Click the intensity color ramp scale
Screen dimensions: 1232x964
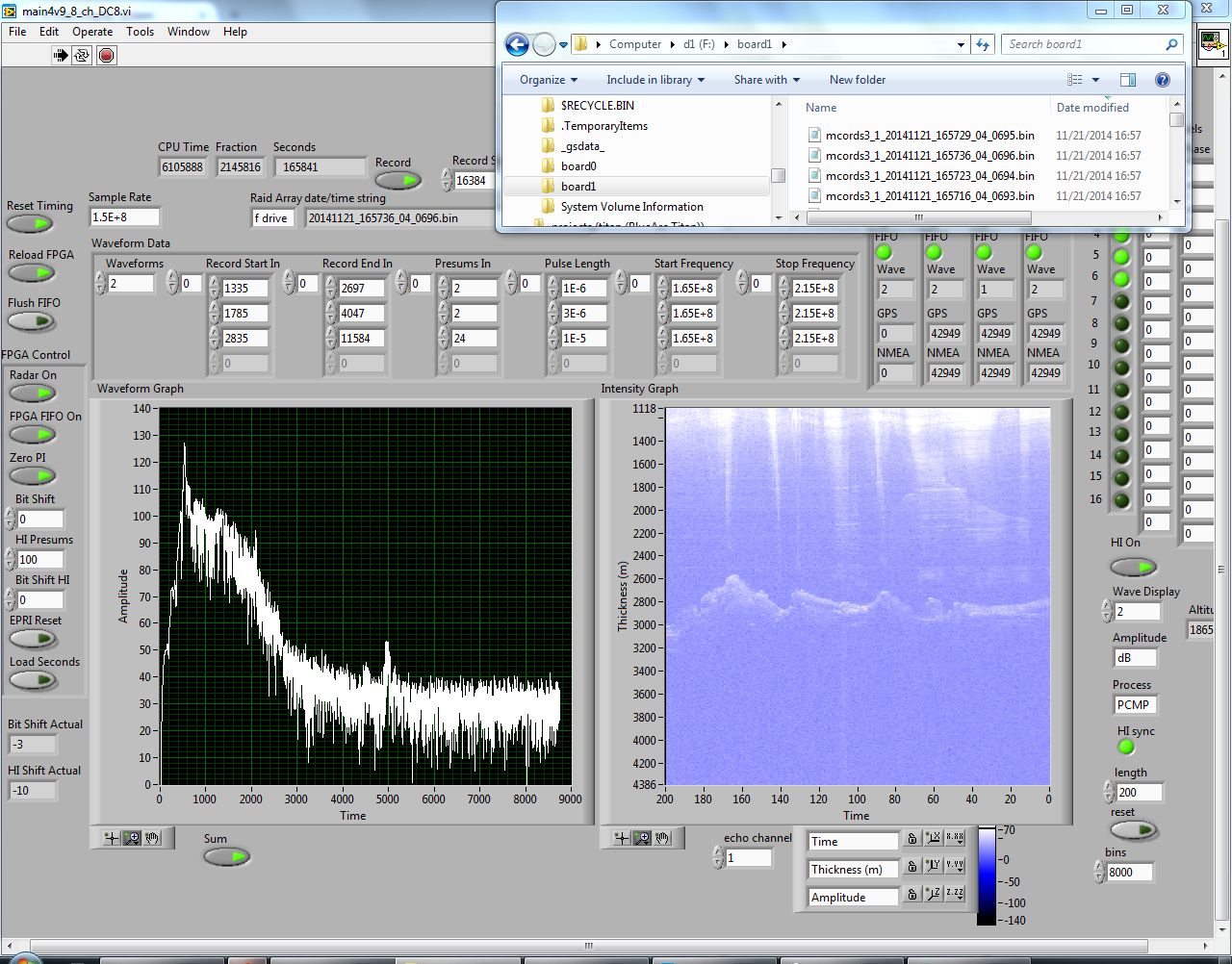[987, 875]
